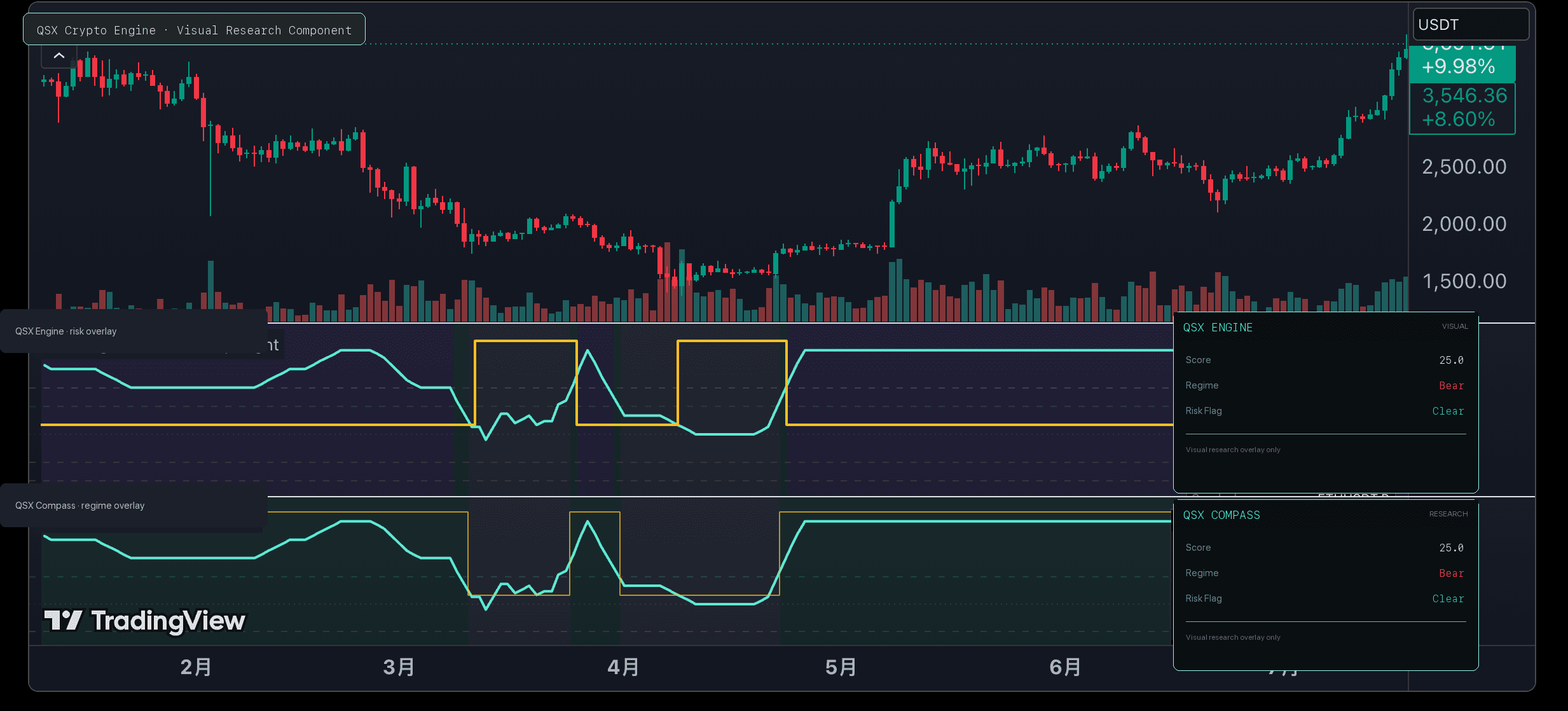Click the QSX COMPASS panel title

click(1221, 515)
